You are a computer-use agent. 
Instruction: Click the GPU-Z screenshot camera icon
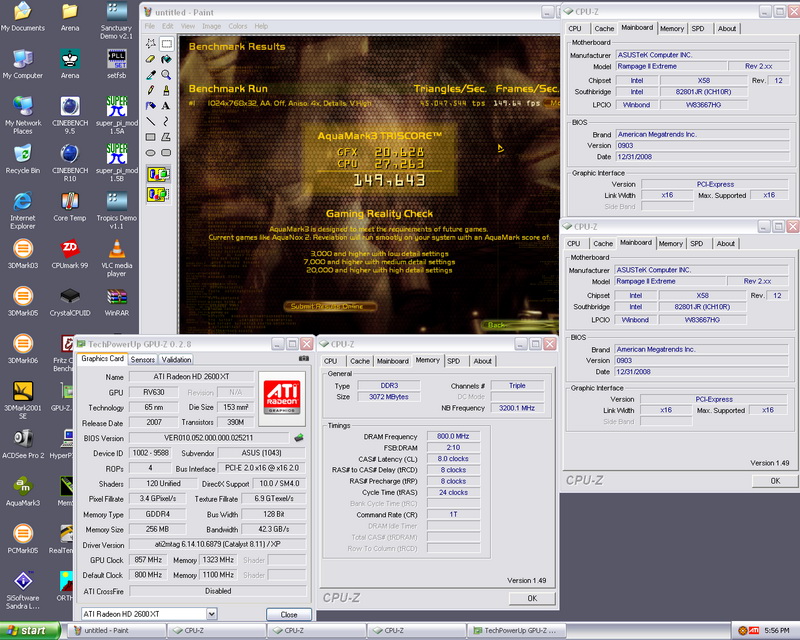(x=304, y=359)
